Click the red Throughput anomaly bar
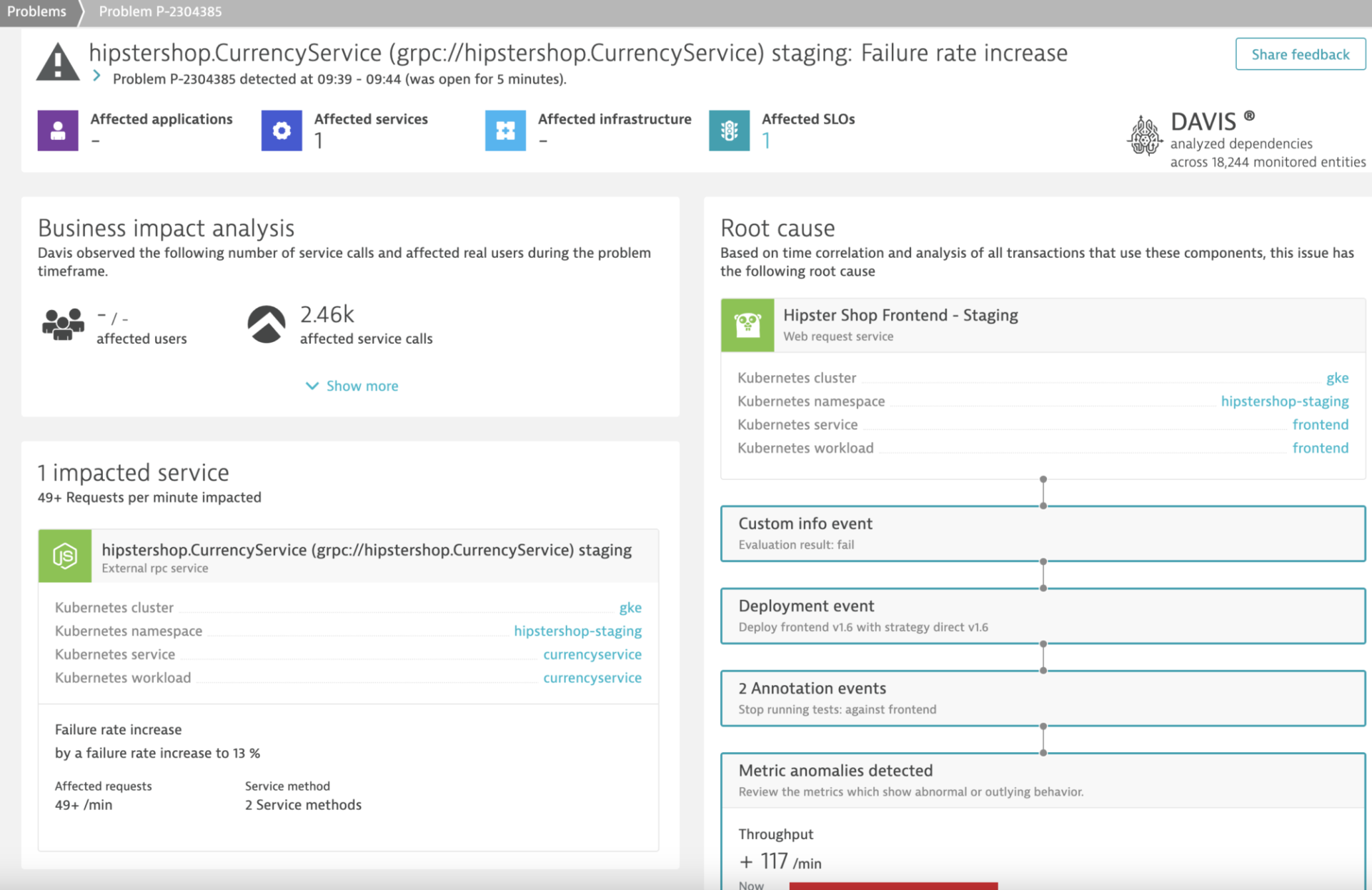Image resolution: width=1372 pixels, height=890 pixels. [893, 886]
